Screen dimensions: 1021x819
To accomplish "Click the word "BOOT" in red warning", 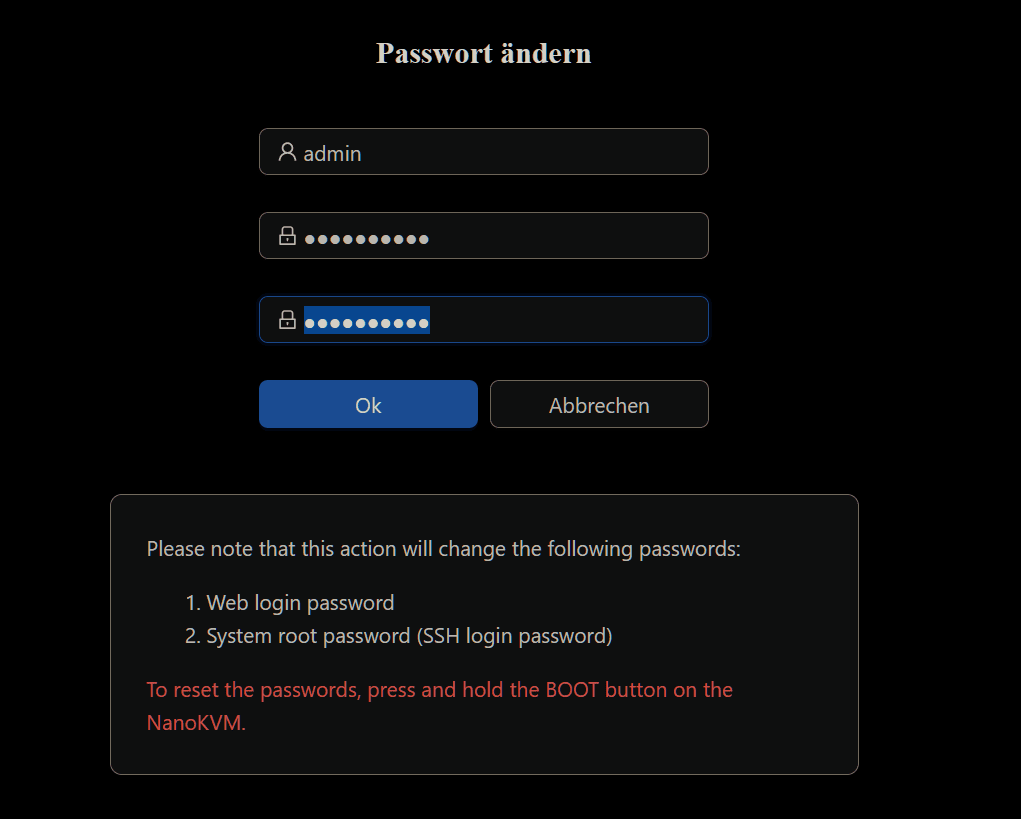I will (x=572, y=690).
